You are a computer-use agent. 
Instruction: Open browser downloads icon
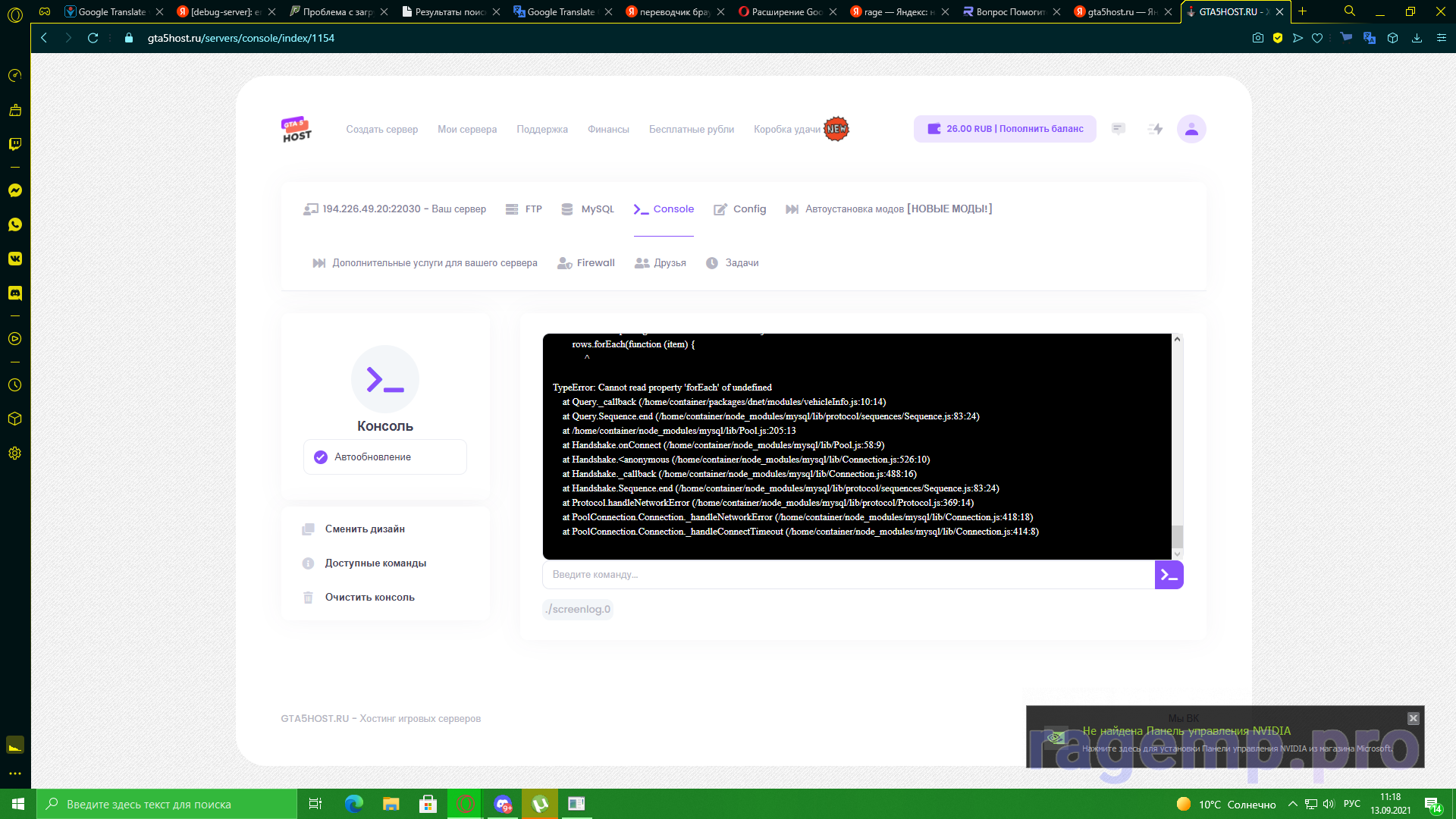[1417, 38]
